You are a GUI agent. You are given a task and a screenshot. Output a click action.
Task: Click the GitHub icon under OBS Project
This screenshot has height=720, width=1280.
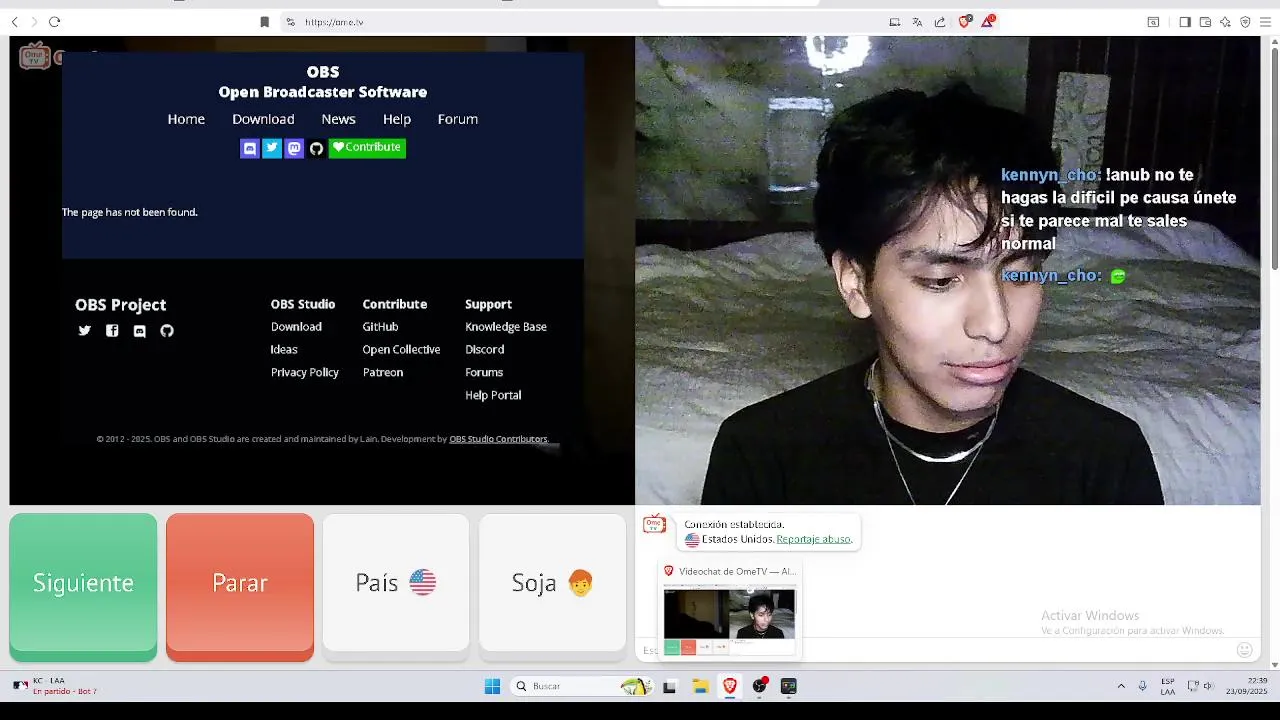point(167,331)
